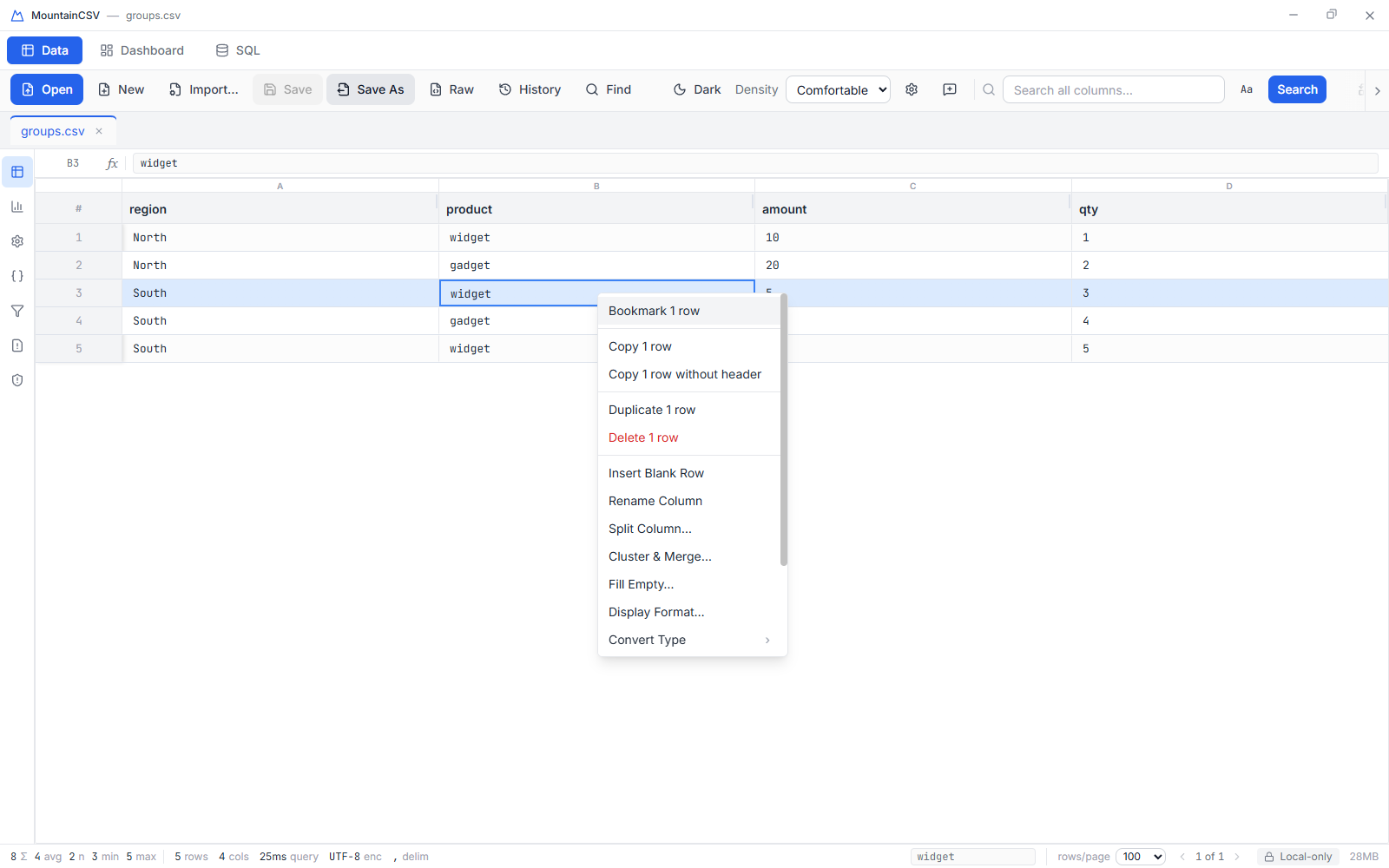Choose Delete 1 row

[x=689, y=437]
